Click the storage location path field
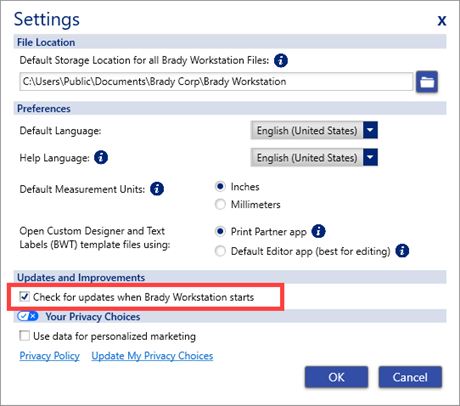Image resolution: width=460 pixels, height=406 pixels. tap(216, 81)
